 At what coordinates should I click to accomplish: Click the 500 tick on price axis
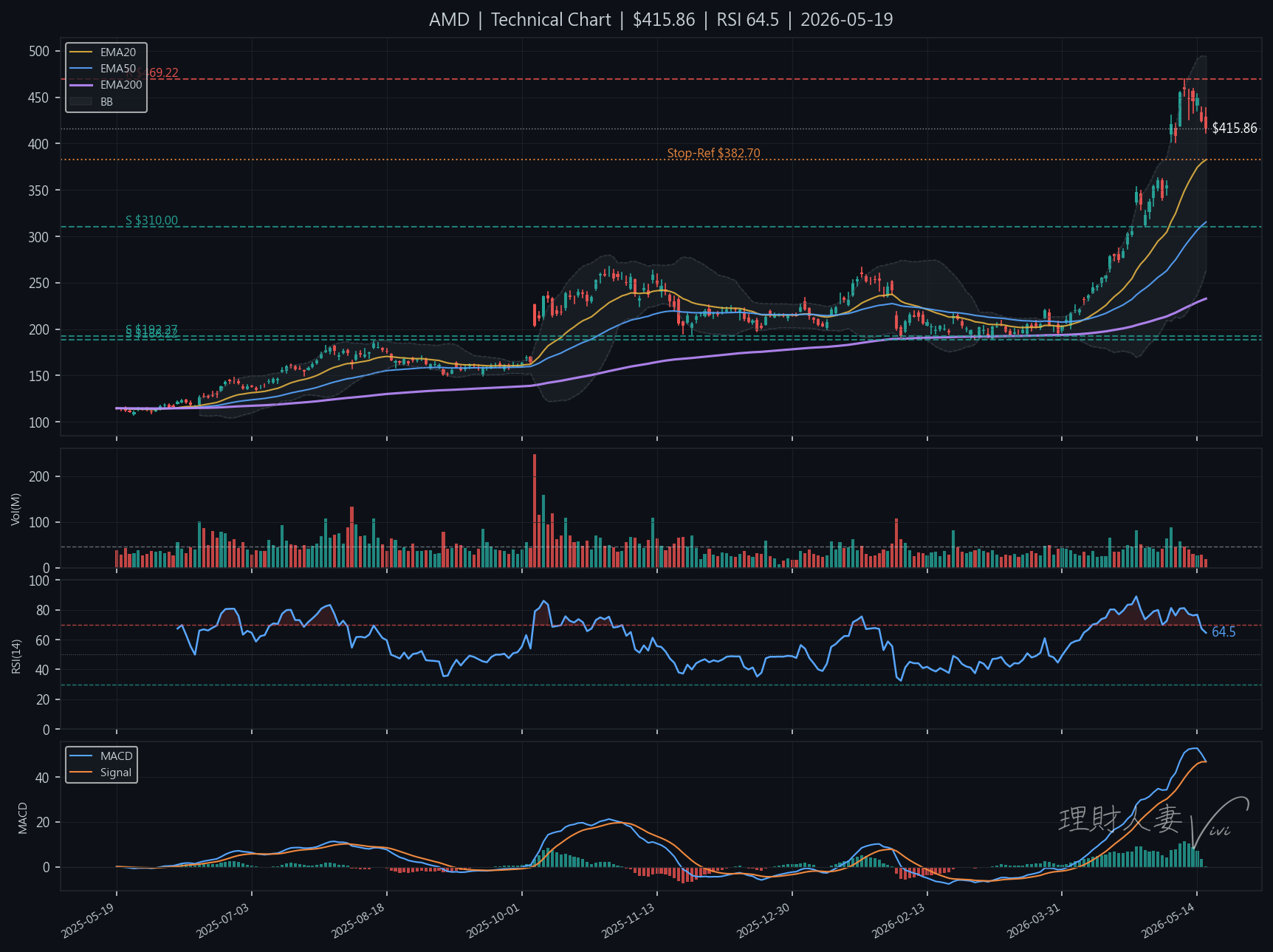[39, 52]
